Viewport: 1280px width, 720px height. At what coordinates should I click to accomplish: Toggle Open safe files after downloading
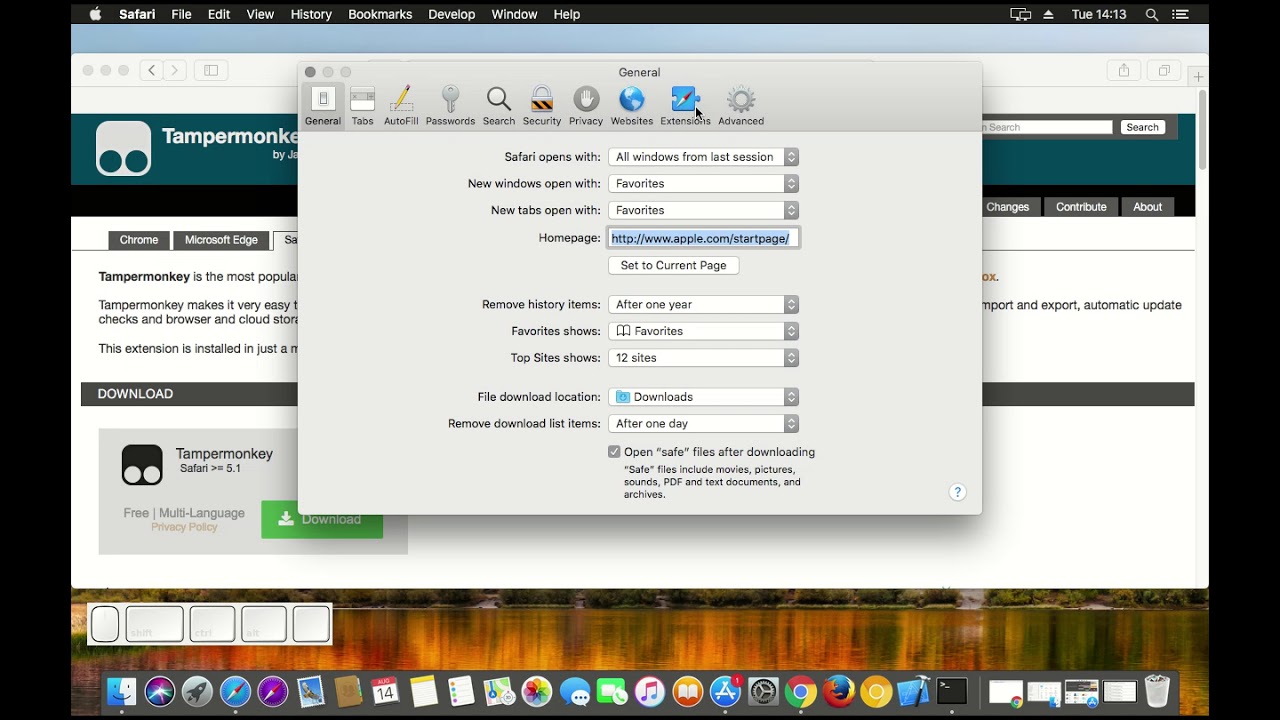(614, 452)
